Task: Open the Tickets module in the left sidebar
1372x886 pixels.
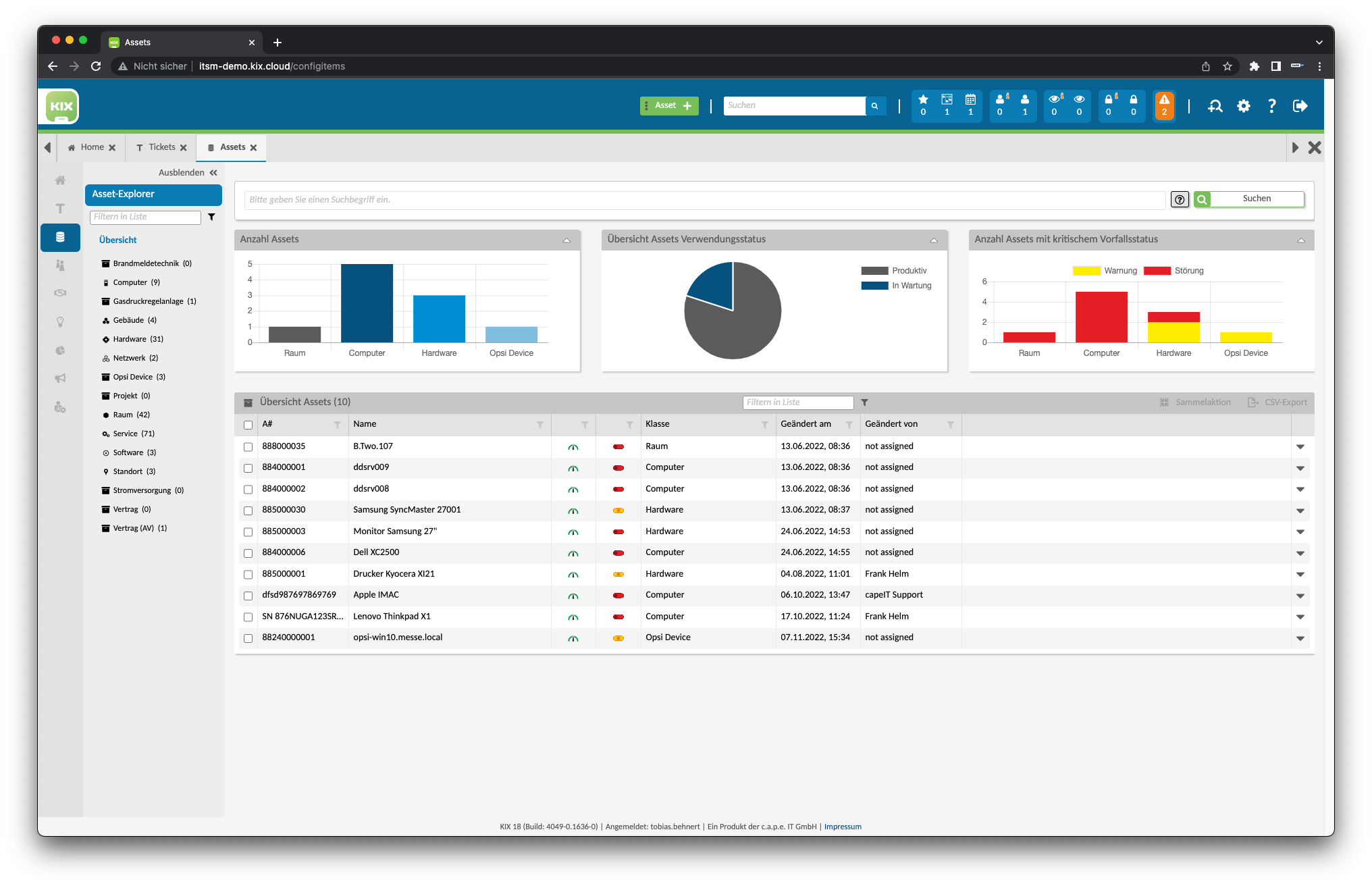Action: (x=60, y=209)
